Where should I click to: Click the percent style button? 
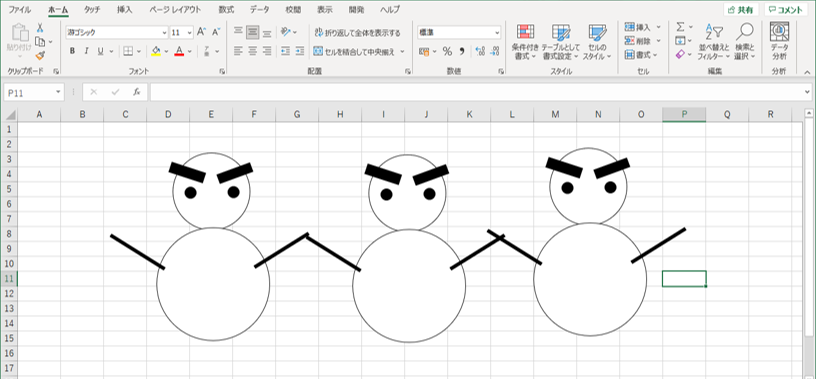[x=447, y=51]
